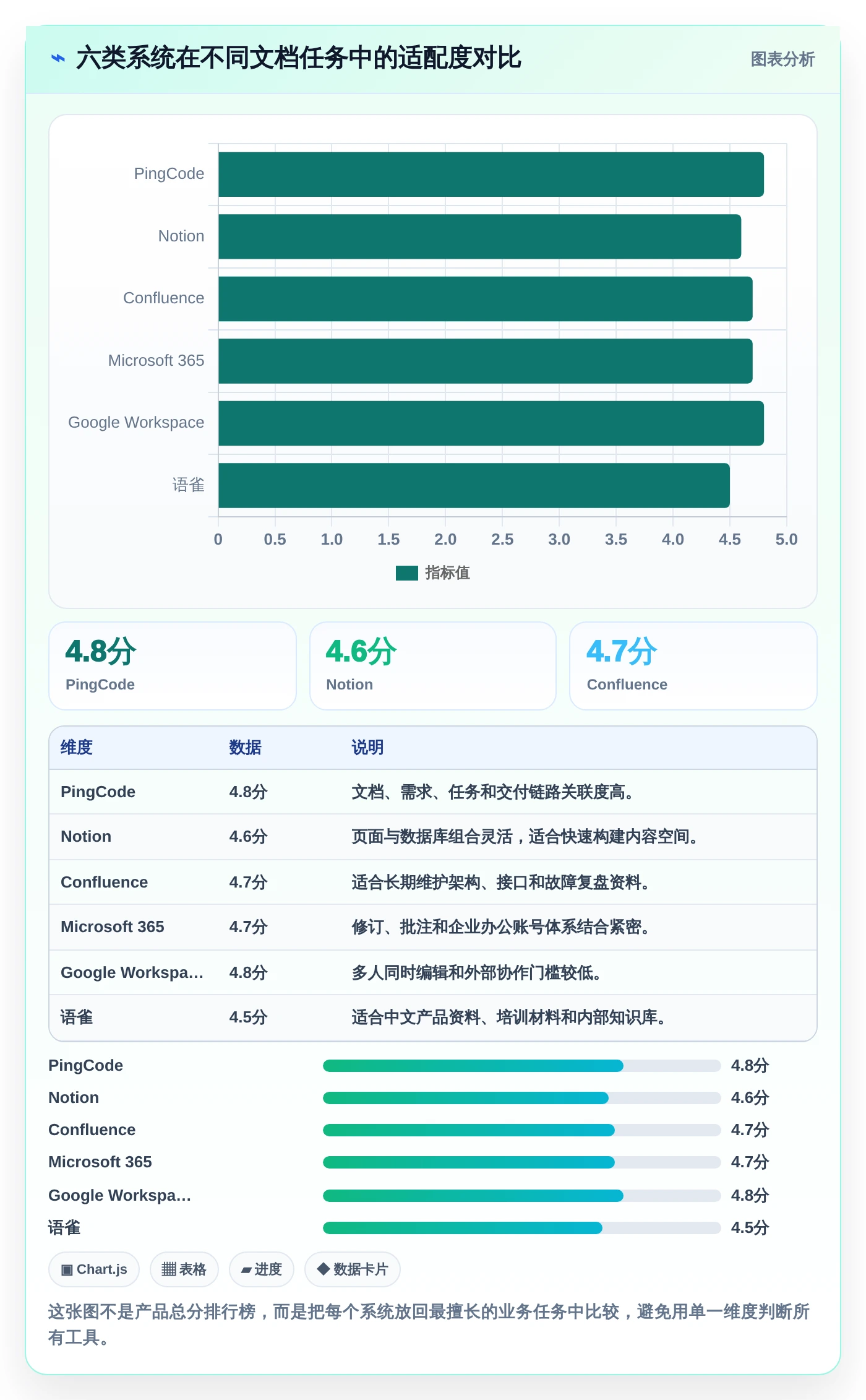
Task: Click the 4.6分 value beside Notion progress
Action: point(750,1098)
